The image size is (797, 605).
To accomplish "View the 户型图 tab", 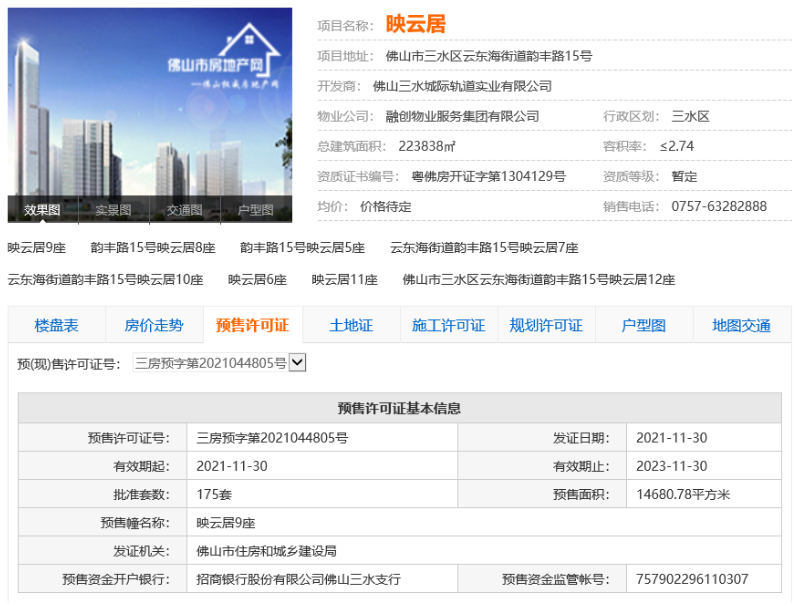I will click(643, 325).
